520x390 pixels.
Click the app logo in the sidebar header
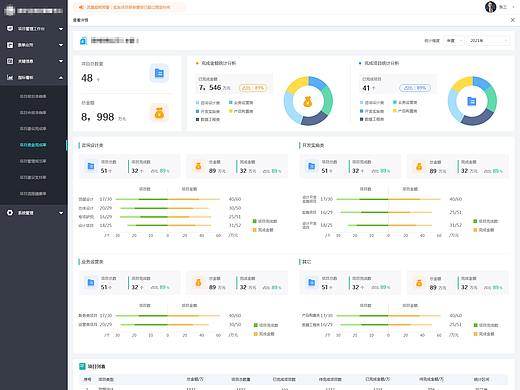point(10,11)
